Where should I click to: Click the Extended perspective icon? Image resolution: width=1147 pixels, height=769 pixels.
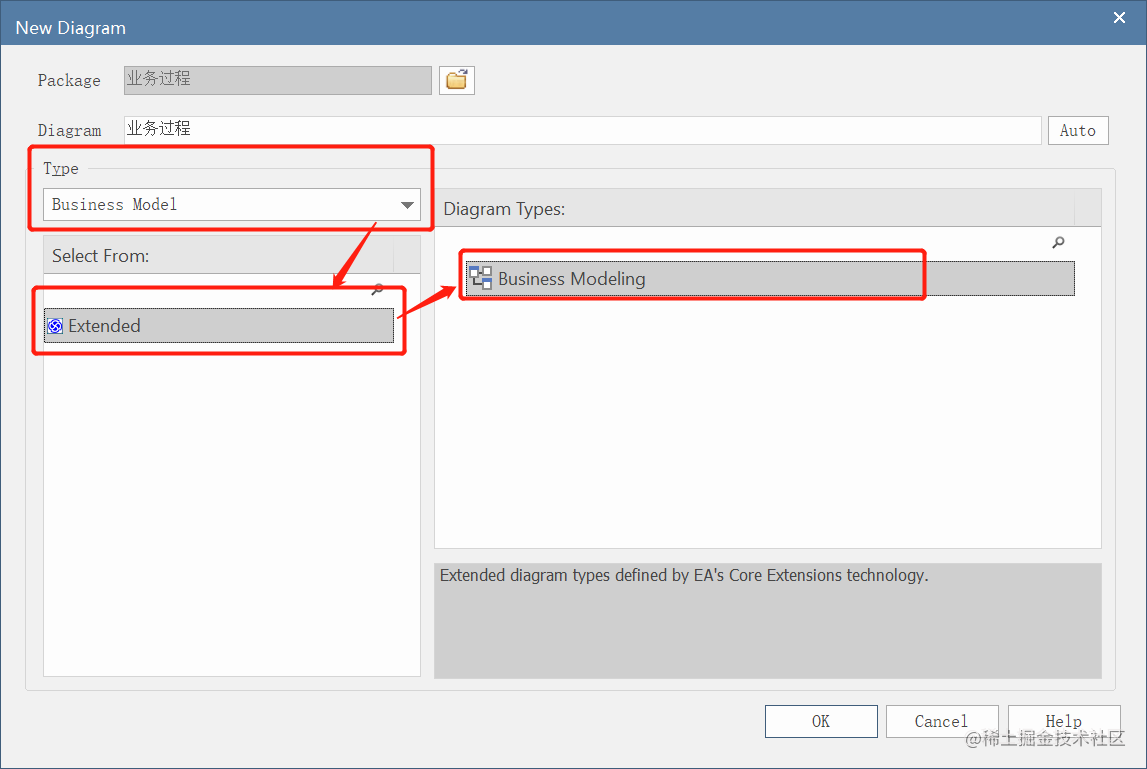[x=55, y=326]
